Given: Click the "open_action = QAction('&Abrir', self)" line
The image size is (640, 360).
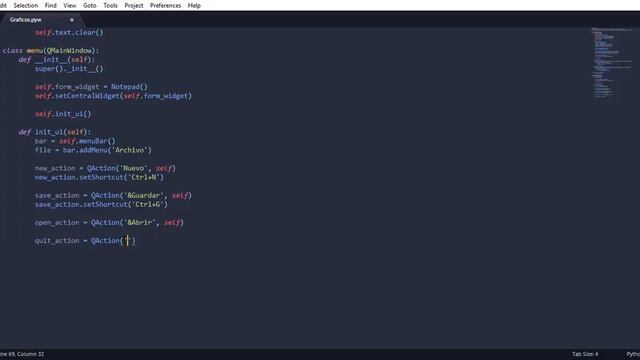Looking at the screenshot, I should 109,222.
